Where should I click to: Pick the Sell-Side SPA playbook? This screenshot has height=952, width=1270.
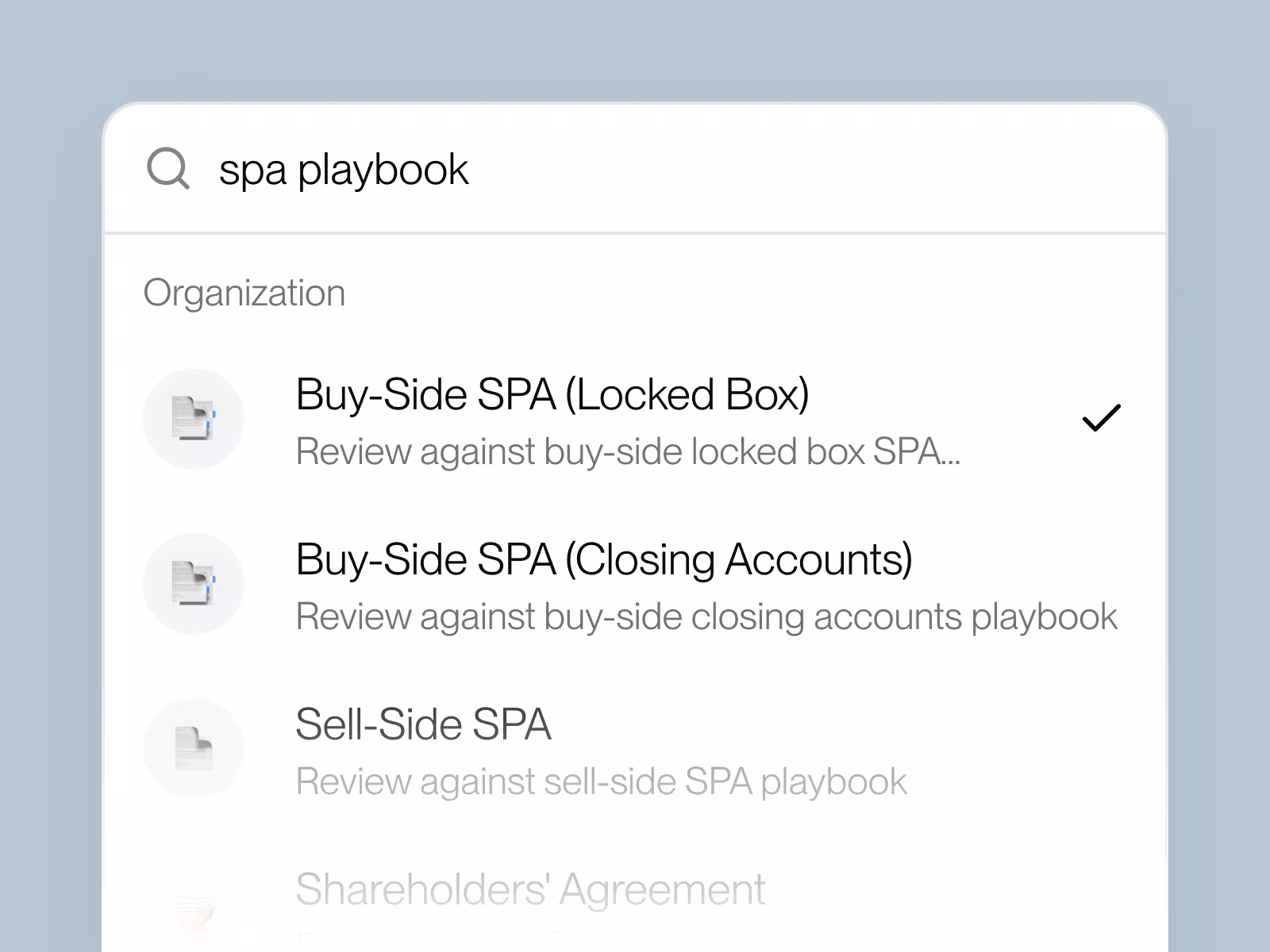click(x=635, y=750)
